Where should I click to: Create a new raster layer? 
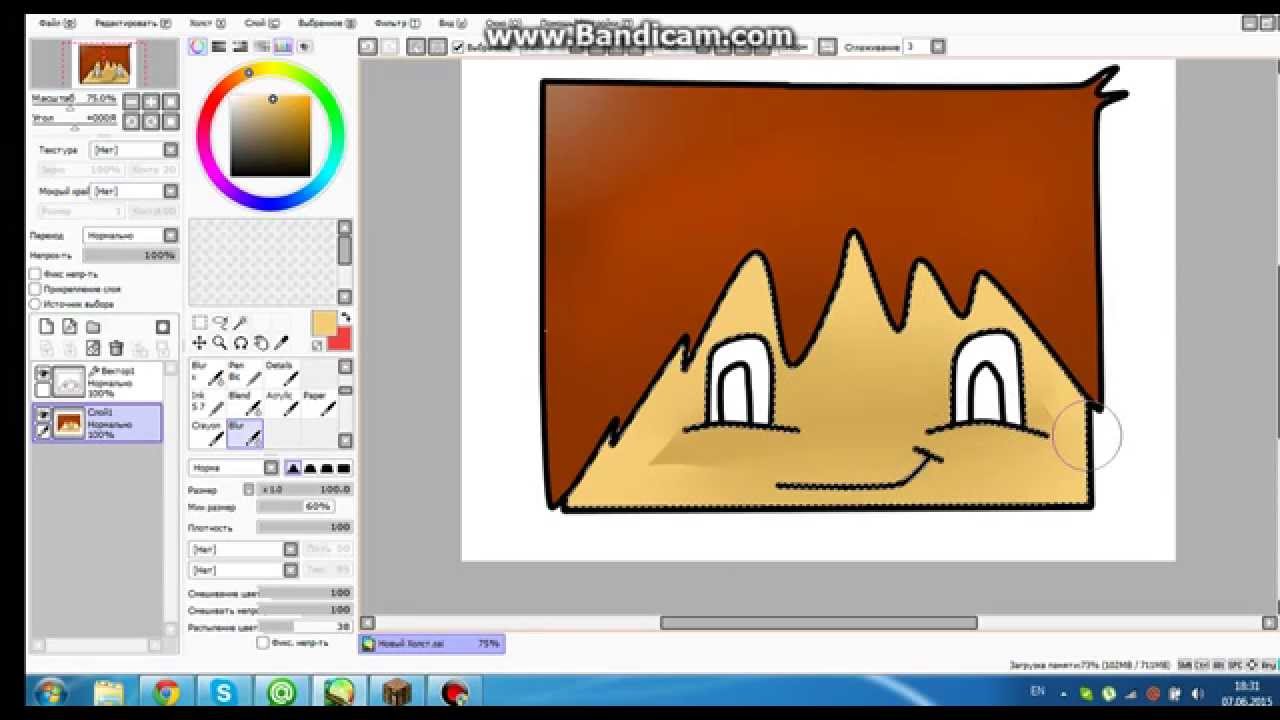click(x=46, y=327)
